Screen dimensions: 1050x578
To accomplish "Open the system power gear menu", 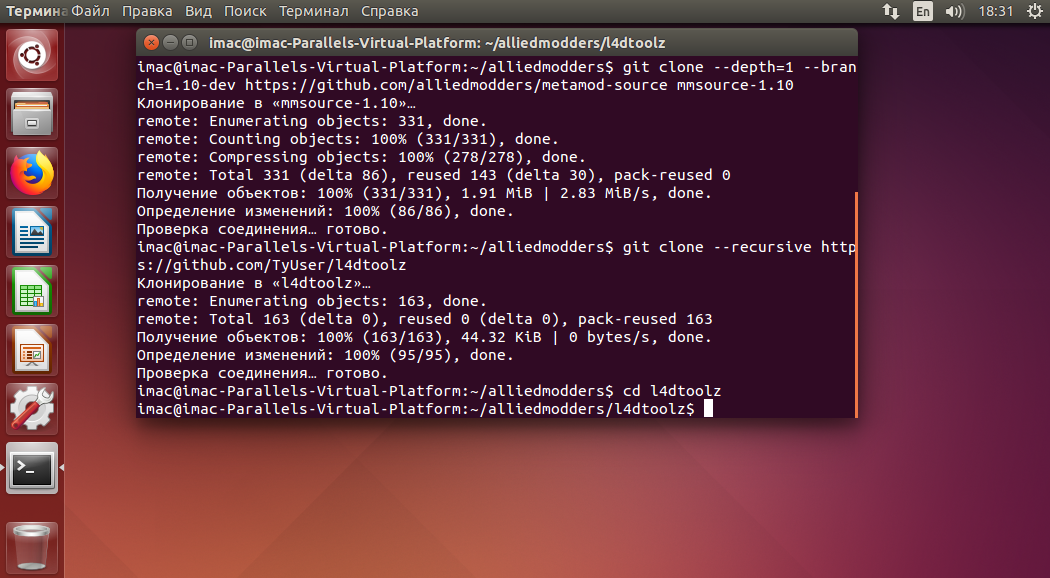I will [x=1035, y=11].
